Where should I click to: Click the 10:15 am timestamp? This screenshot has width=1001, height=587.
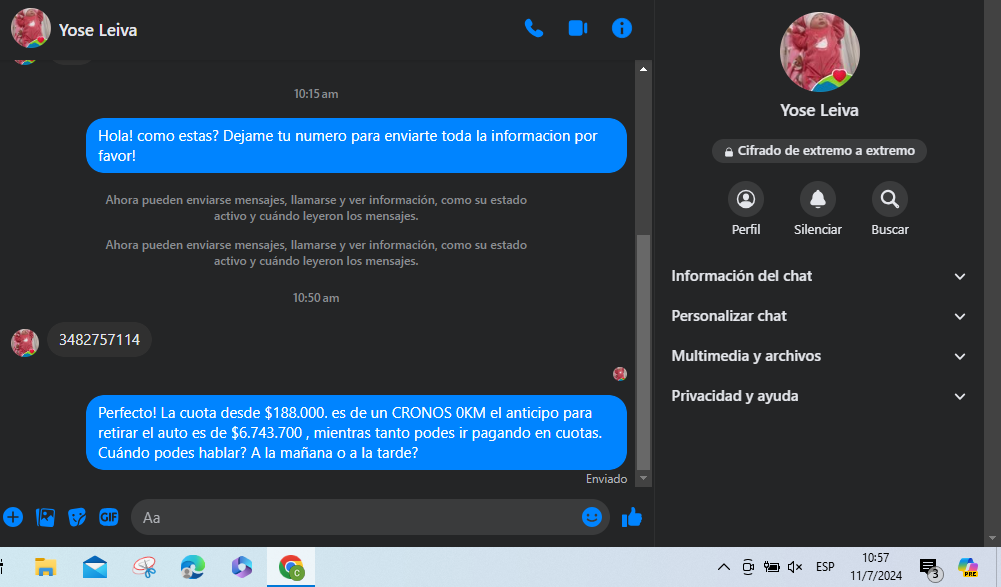point(316,94)
